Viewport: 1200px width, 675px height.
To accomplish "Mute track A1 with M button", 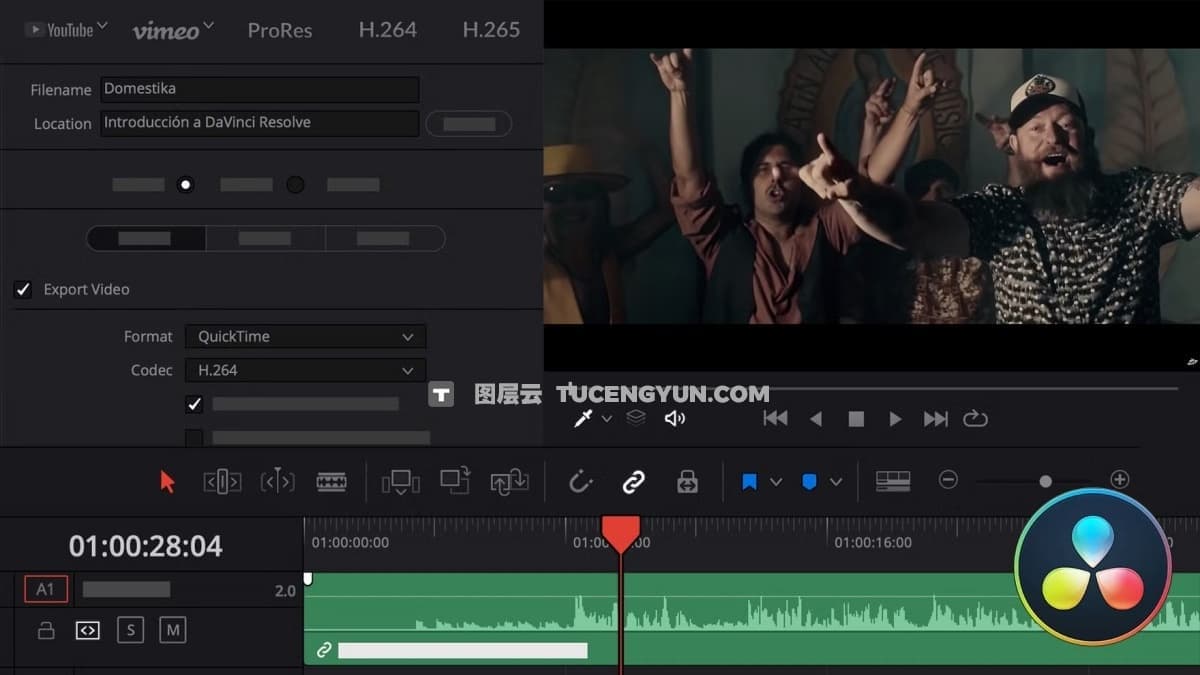I will [x=173, y=630].
